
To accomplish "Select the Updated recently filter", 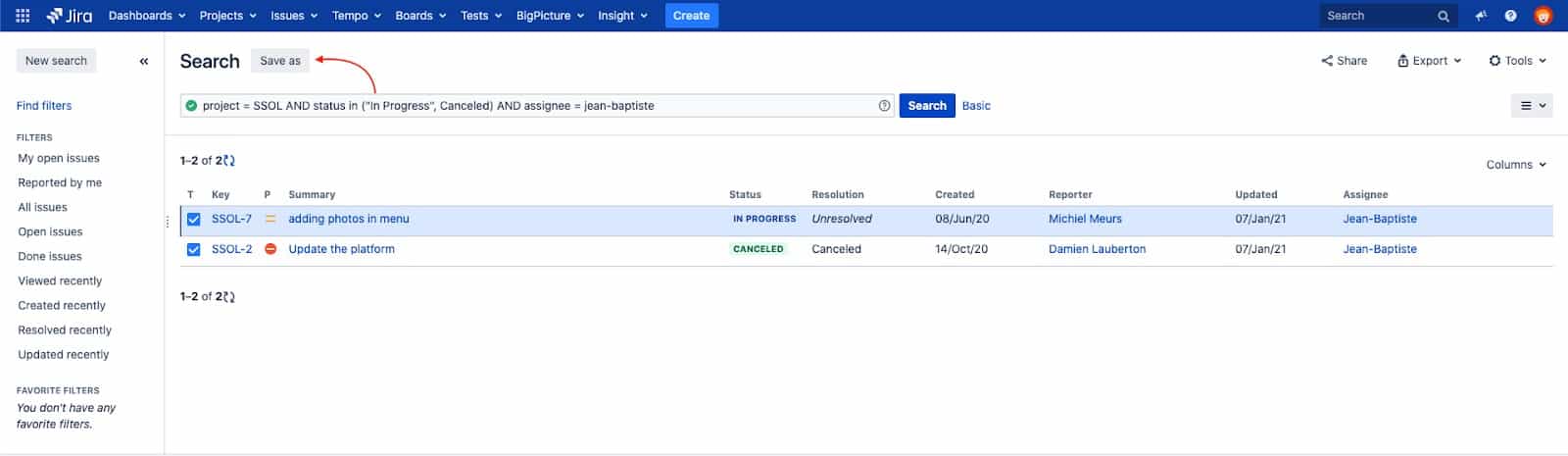I will pyautogui.click(x=64, y=354).
